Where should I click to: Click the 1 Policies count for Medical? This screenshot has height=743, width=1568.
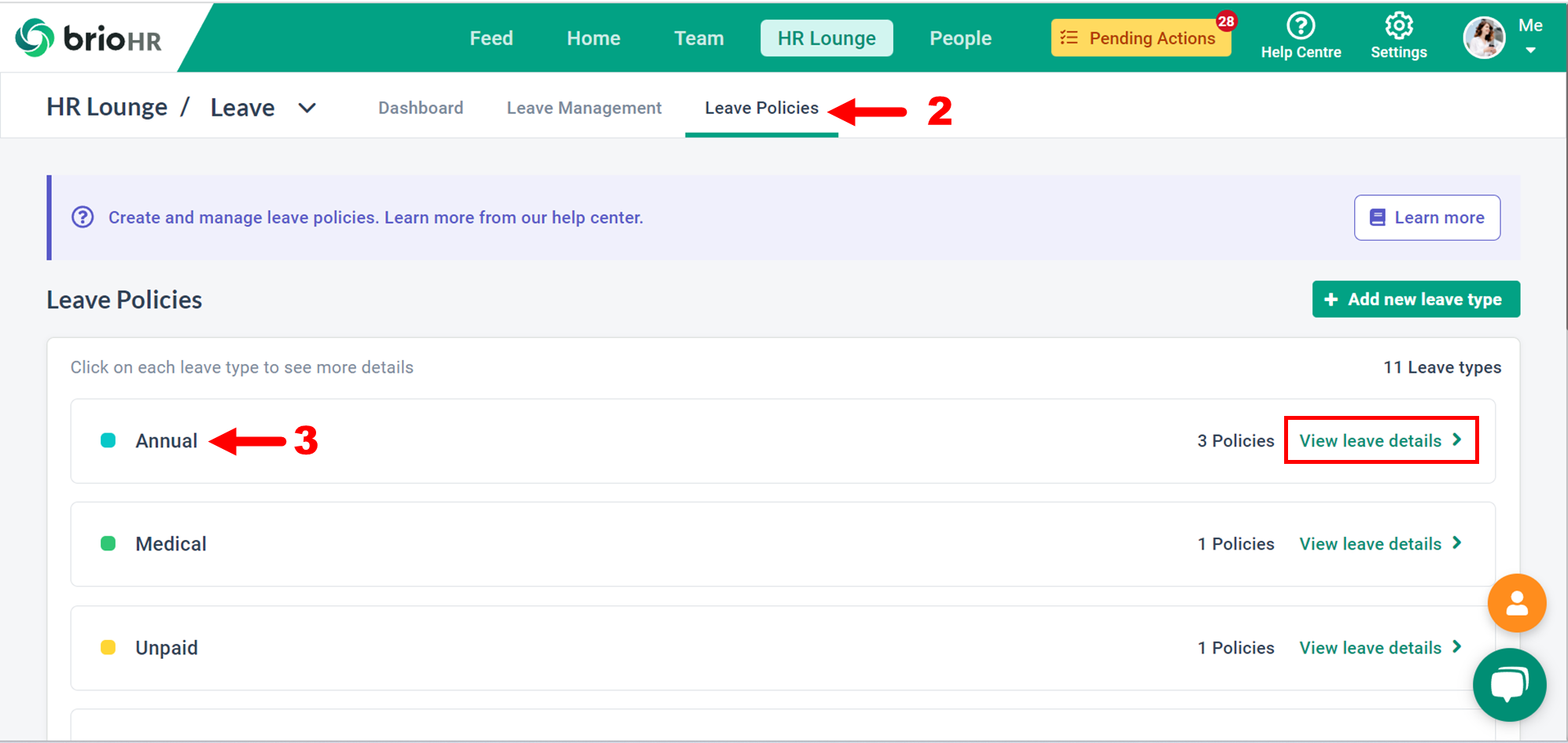tap(1235, 544)
